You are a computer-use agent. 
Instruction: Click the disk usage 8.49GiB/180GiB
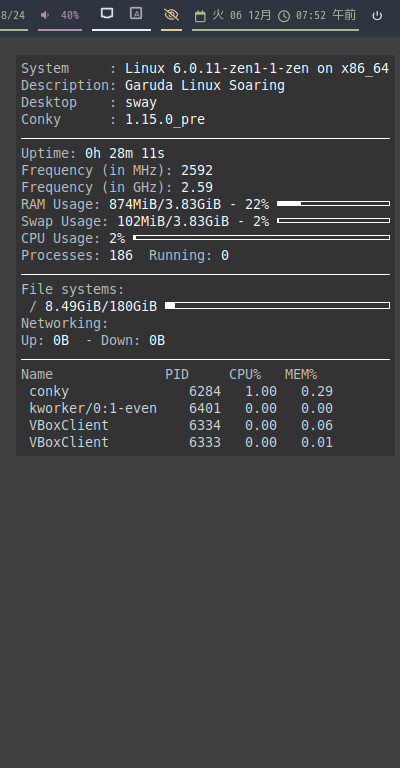click(x=101, y=307)
